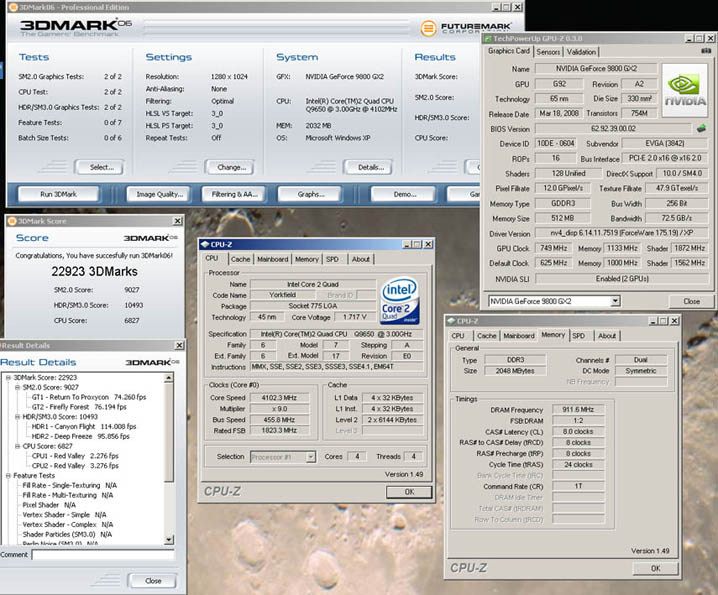Image resolution: width=718 pixels, height=595 pixels.
Task: Select the GT1 - Return To Proxycon row
Action: (x=89, y=397)
